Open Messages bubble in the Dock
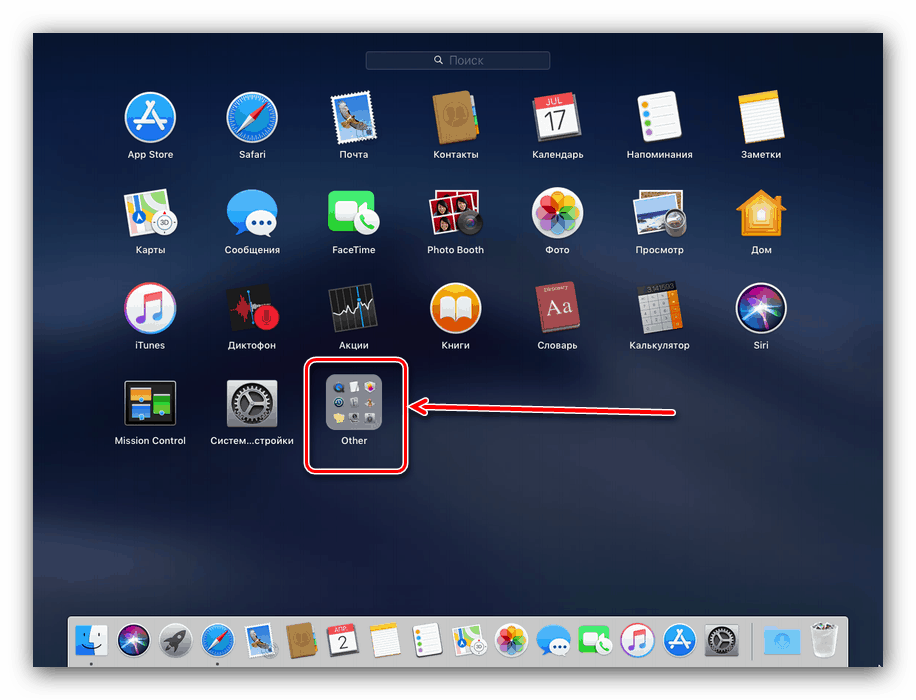916x700 pixels. click(553, 640)
